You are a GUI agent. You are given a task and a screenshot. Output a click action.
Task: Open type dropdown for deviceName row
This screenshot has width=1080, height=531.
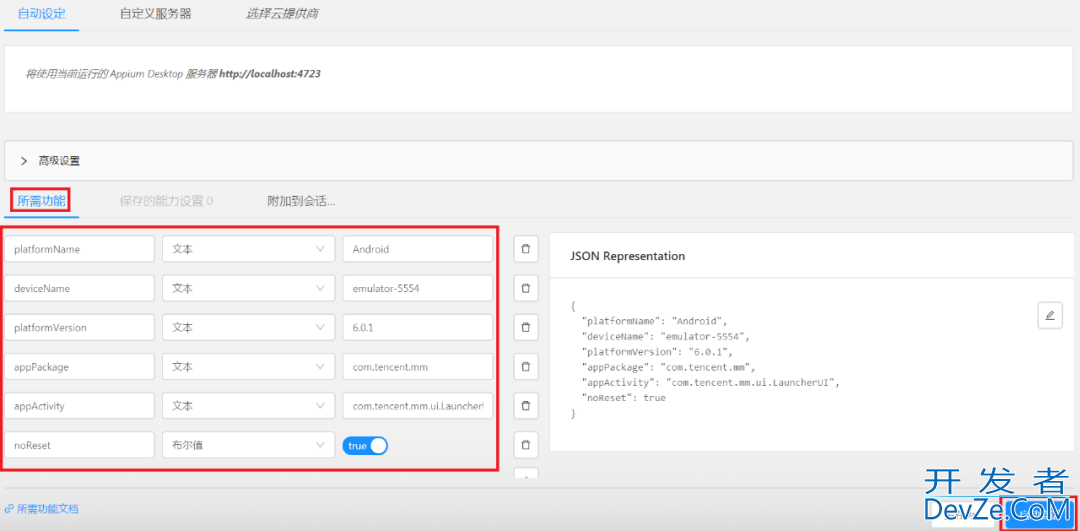coord(249,289)
